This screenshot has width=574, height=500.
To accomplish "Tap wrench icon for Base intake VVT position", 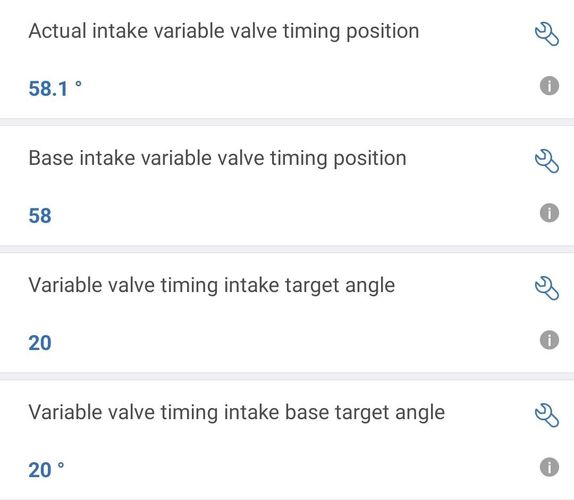I will tap(547, 161).
